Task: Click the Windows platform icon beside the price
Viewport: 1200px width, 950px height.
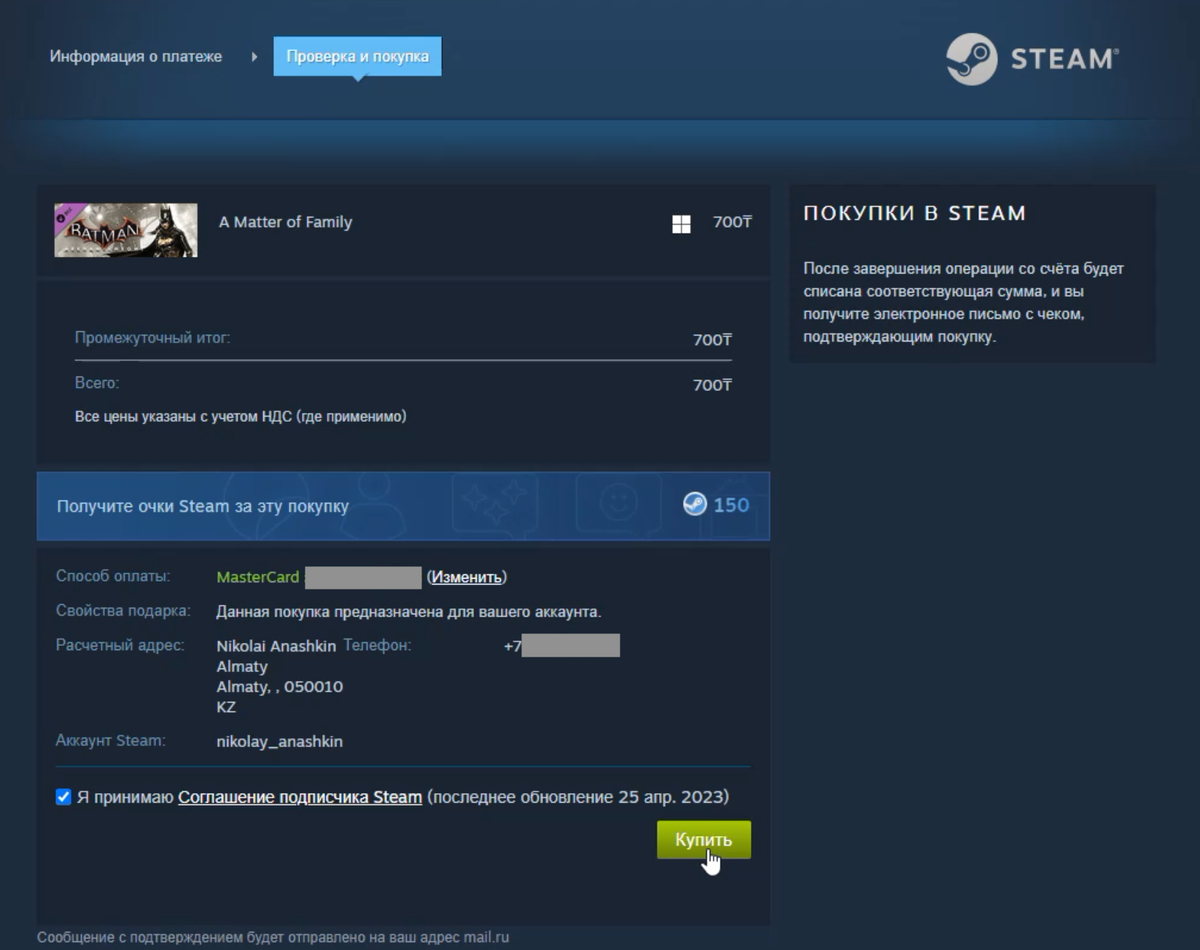Action: [681, 224]
